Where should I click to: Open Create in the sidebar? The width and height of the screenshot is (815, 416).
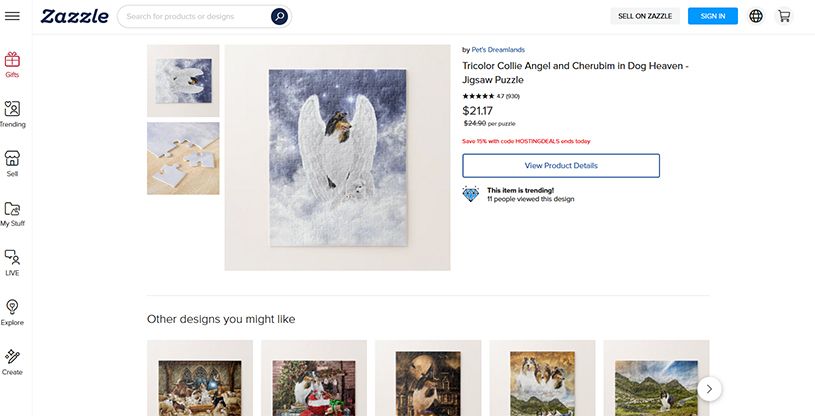click(12, 362)
